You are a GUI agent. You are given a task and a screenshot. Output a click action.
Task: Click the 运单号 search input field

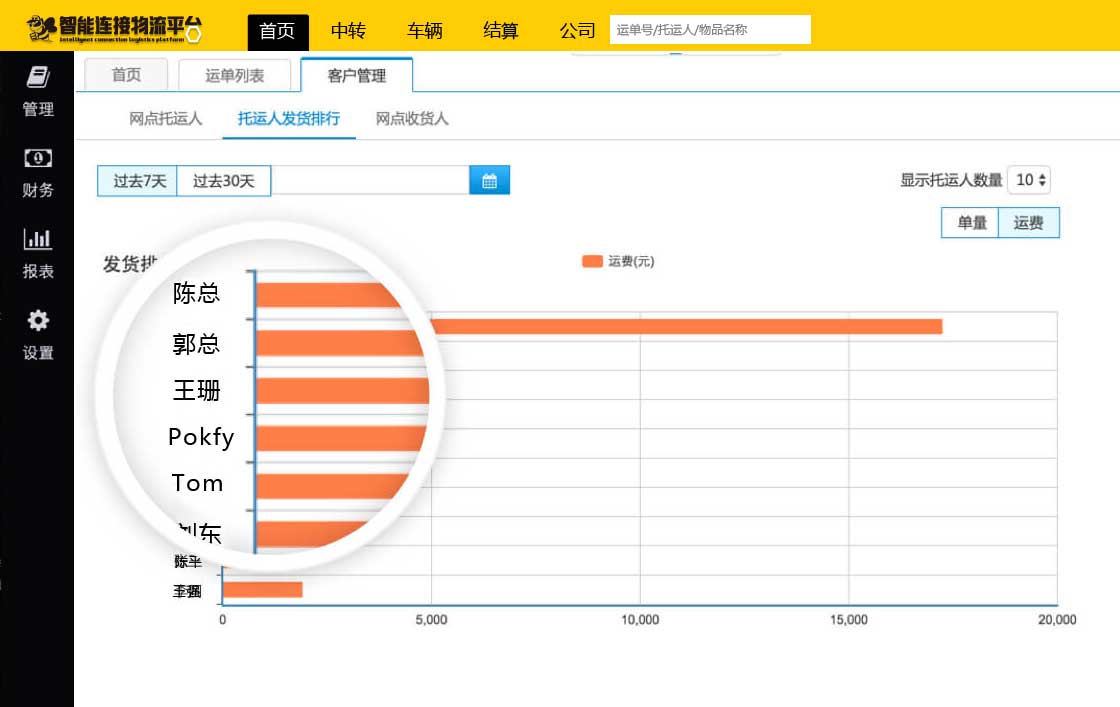tap(709, 30)
